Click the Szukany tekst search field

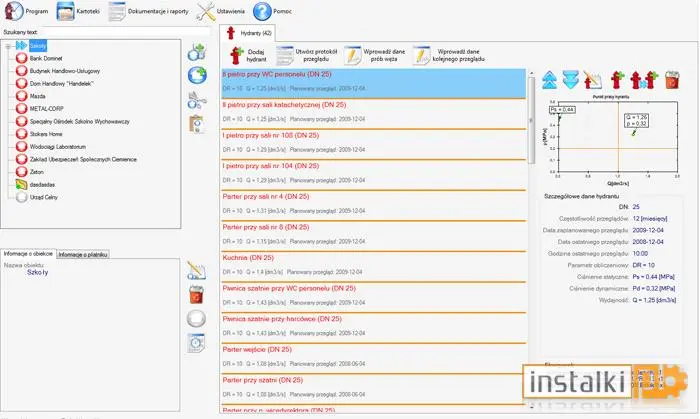click(126, 32)
